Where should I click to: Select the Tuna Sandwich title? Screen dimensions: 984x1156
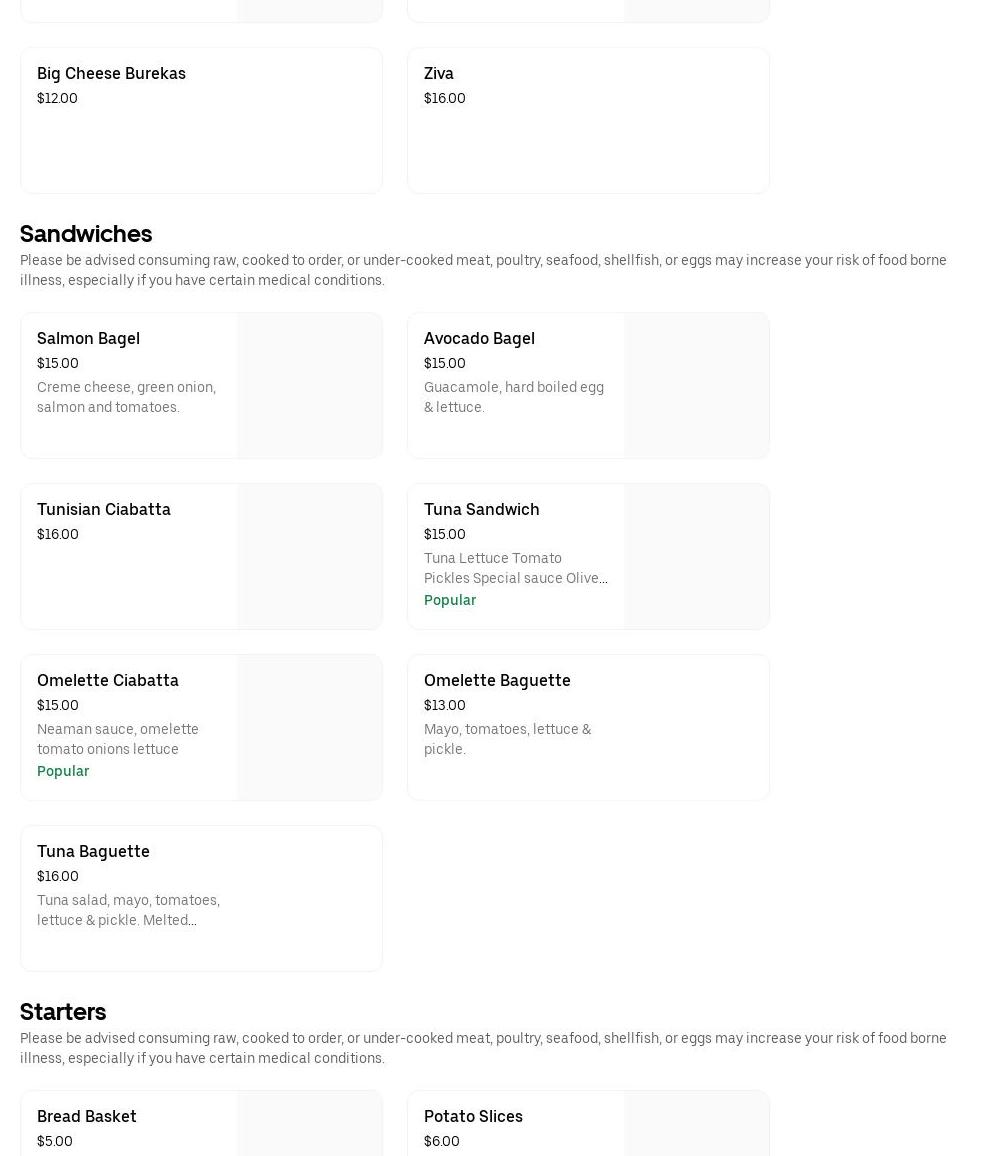pos(481,510)
